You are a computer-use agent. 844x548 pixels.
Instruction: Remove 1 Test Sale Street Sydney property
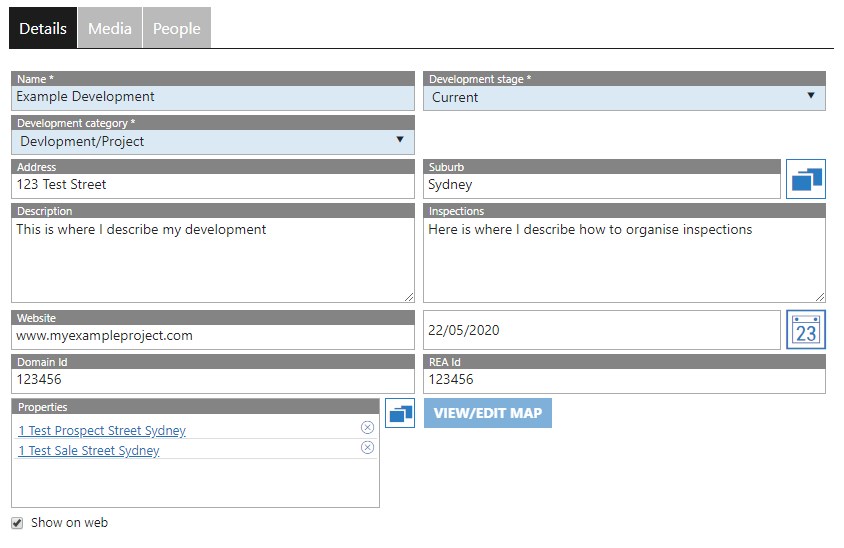367,447
